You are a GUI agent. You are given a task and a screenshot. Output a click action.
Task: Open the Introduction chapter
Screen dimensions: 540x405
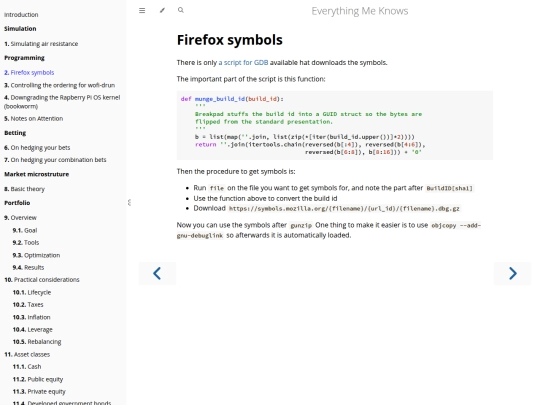pos(21,15)
